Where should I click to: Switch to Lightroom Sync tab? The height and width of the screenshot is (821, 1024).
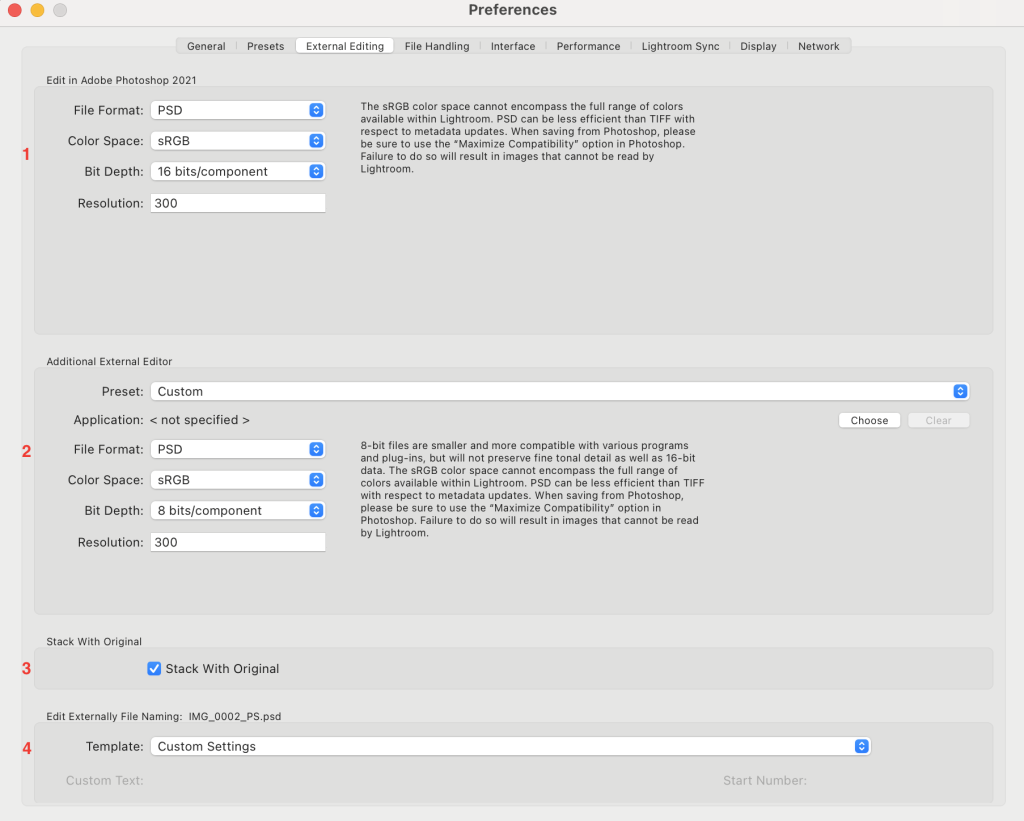[680, 46]
